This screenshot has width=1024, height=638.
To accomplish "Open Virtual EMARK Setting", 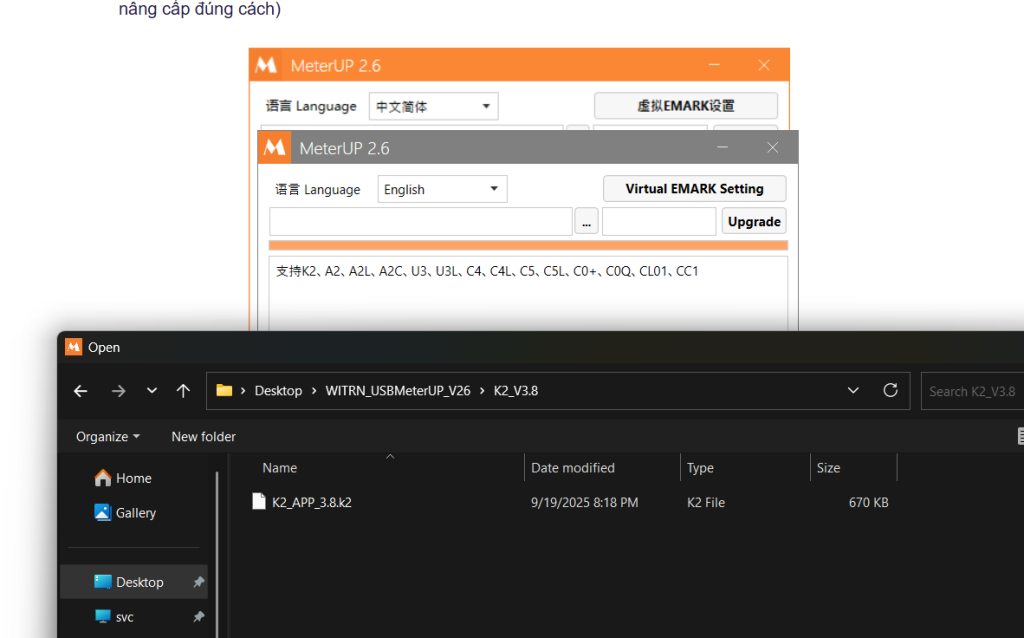I will [x=694, y=189].
